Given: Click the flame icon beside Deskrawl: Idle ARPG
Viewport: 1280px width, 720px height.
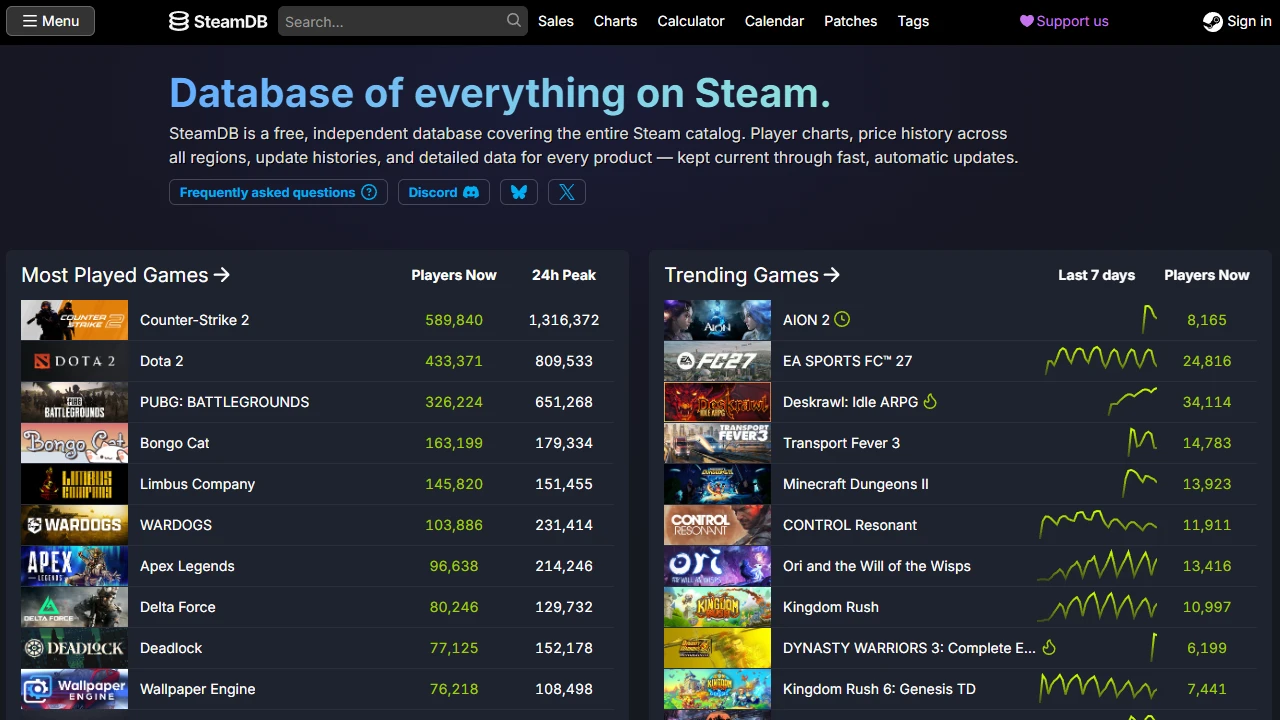Looking at the screenshot, I should pyautogui.click(x=930, y=401).
